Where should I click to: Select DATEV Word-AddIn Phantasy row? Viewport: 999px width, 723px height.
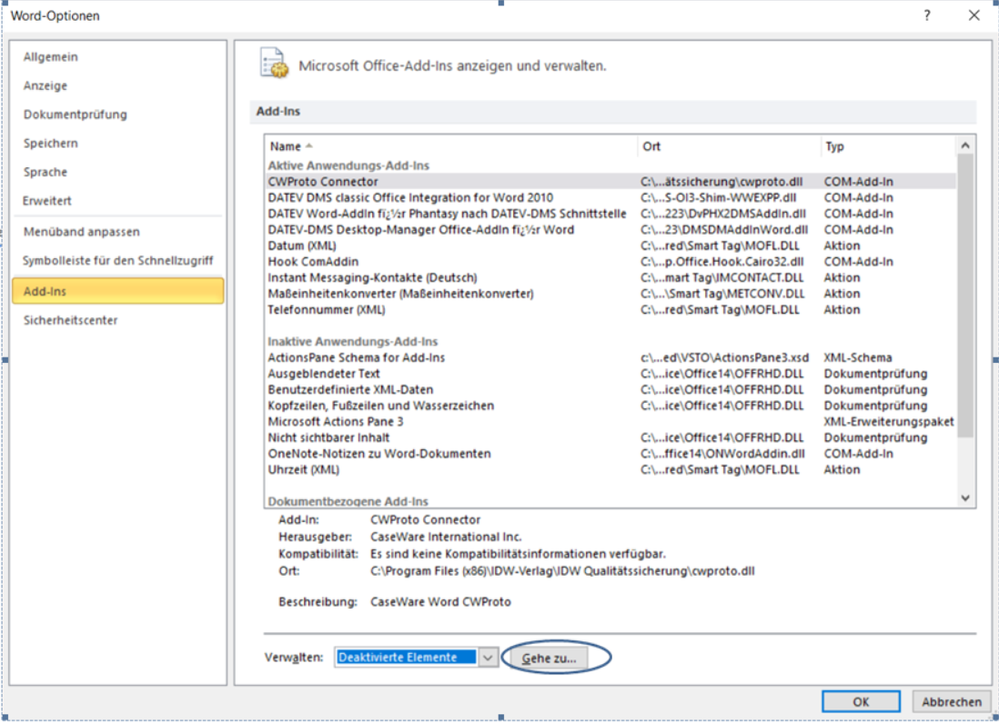pyautogui.click(x=610, y=213)
